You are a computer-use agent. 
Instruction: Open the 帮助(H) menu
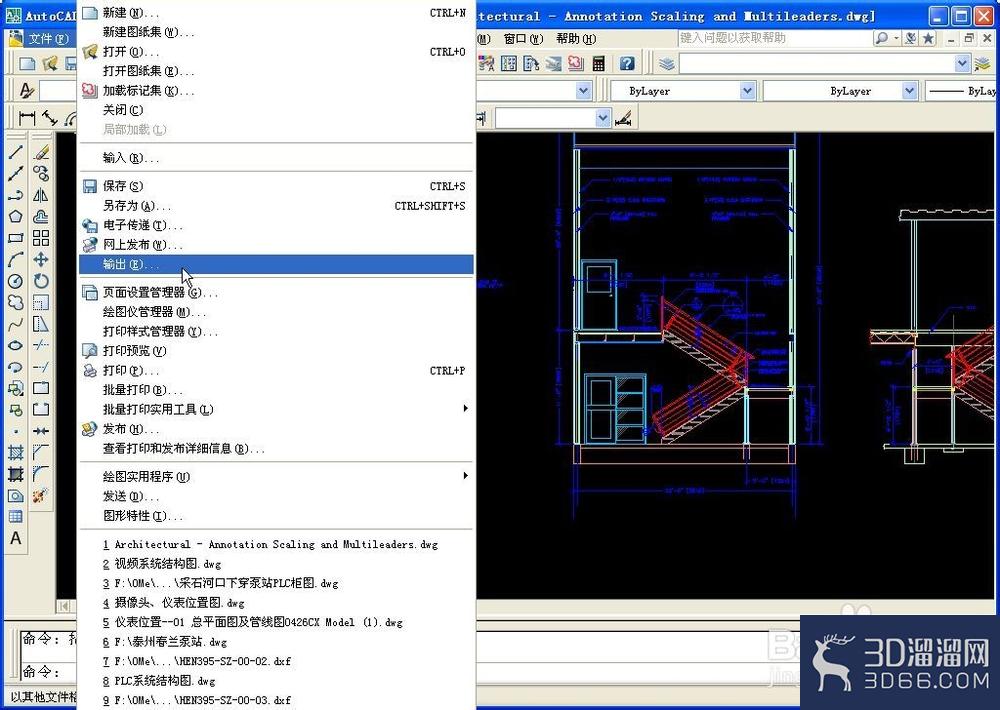576,39
